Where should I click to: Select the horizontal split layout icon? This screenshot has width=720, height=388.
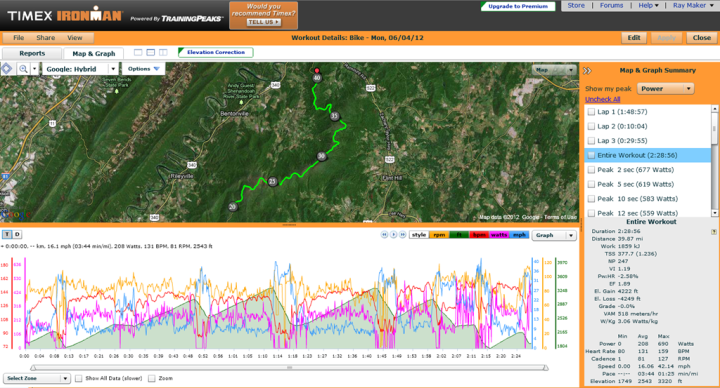tap(151, 52)
